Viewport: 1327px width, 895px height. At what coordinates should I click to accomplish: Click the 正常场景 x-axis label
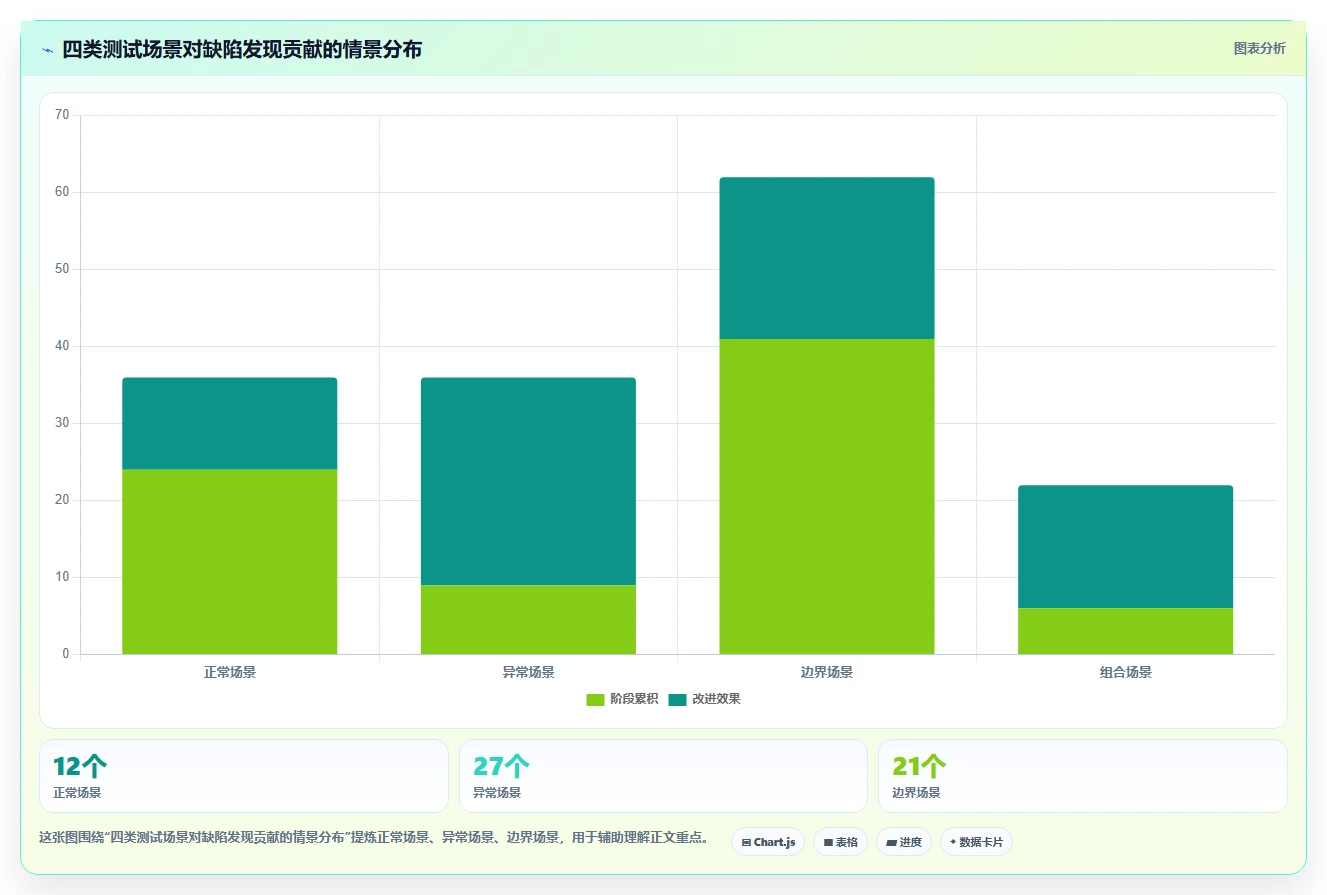tap(229, 672)
